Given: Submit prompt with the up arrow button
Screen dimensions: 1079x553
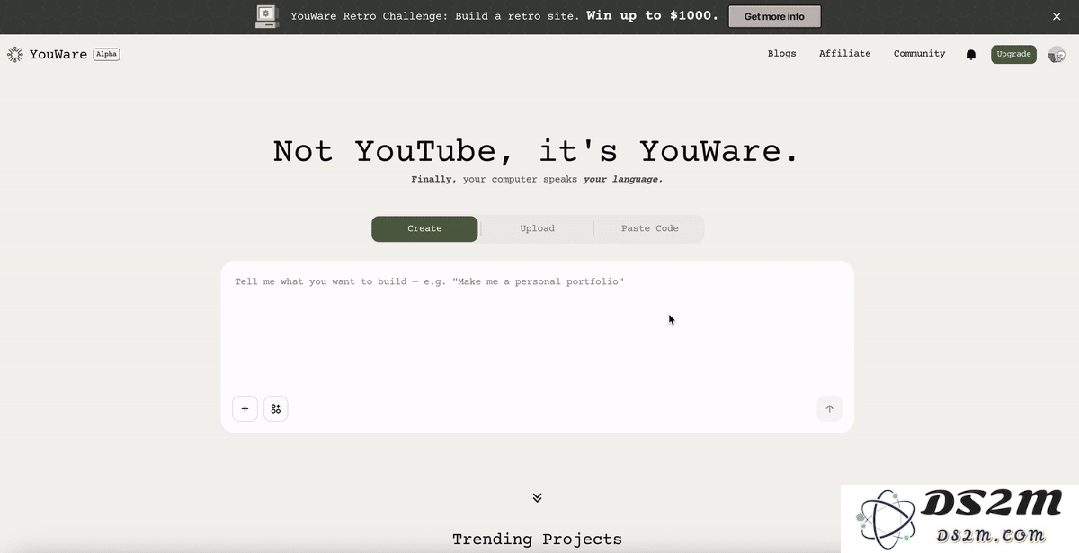Looking at the screenshot, I should pos(829,409).
